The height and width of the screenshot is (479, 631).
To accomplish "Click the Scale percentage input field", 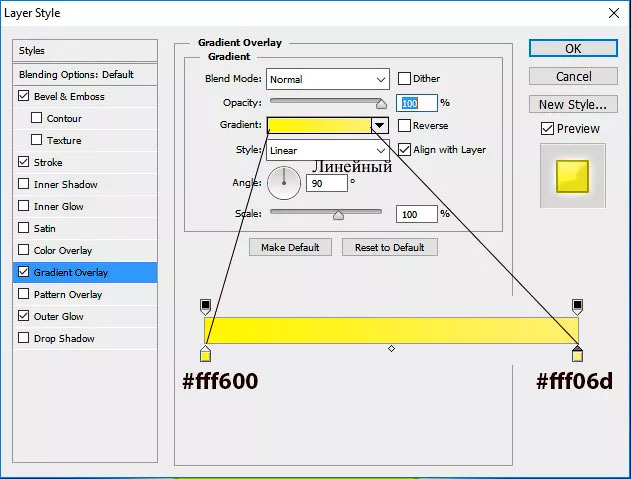I will coord(417,214).
